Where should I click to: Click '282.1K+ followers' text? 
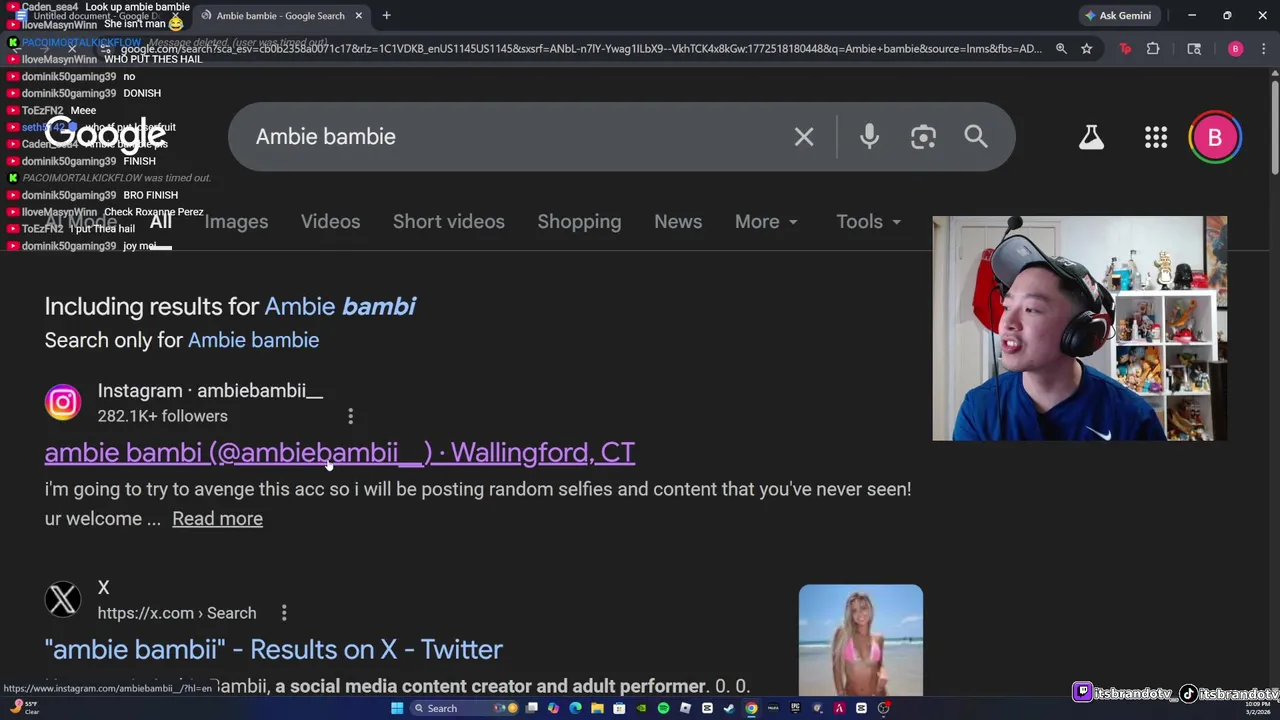pos(162,416)
